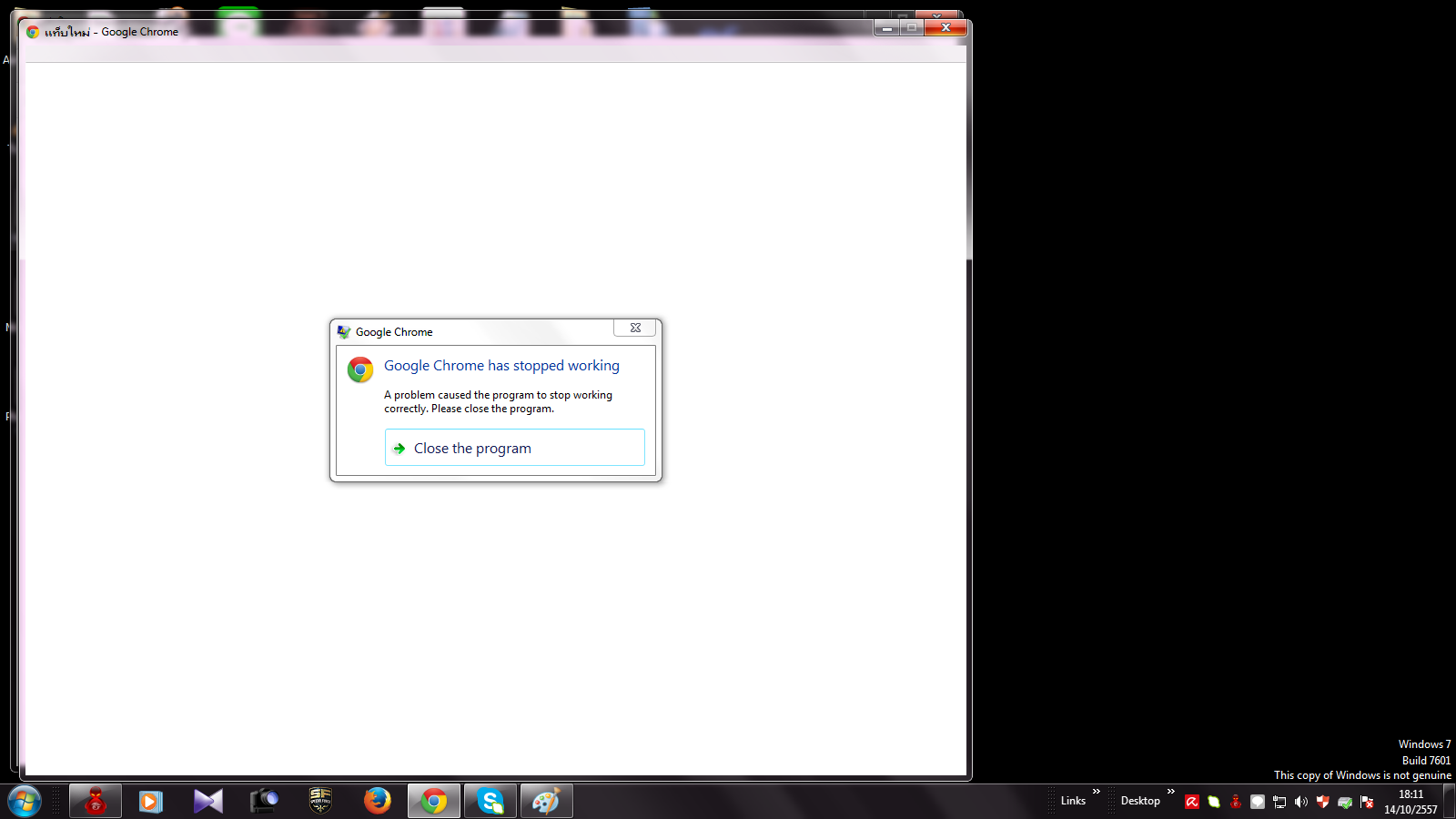Click the 'Google Chrome has stopped working' heading
Image resolution: width=1456 pixels, height=819 pixels.
point(501,366)
